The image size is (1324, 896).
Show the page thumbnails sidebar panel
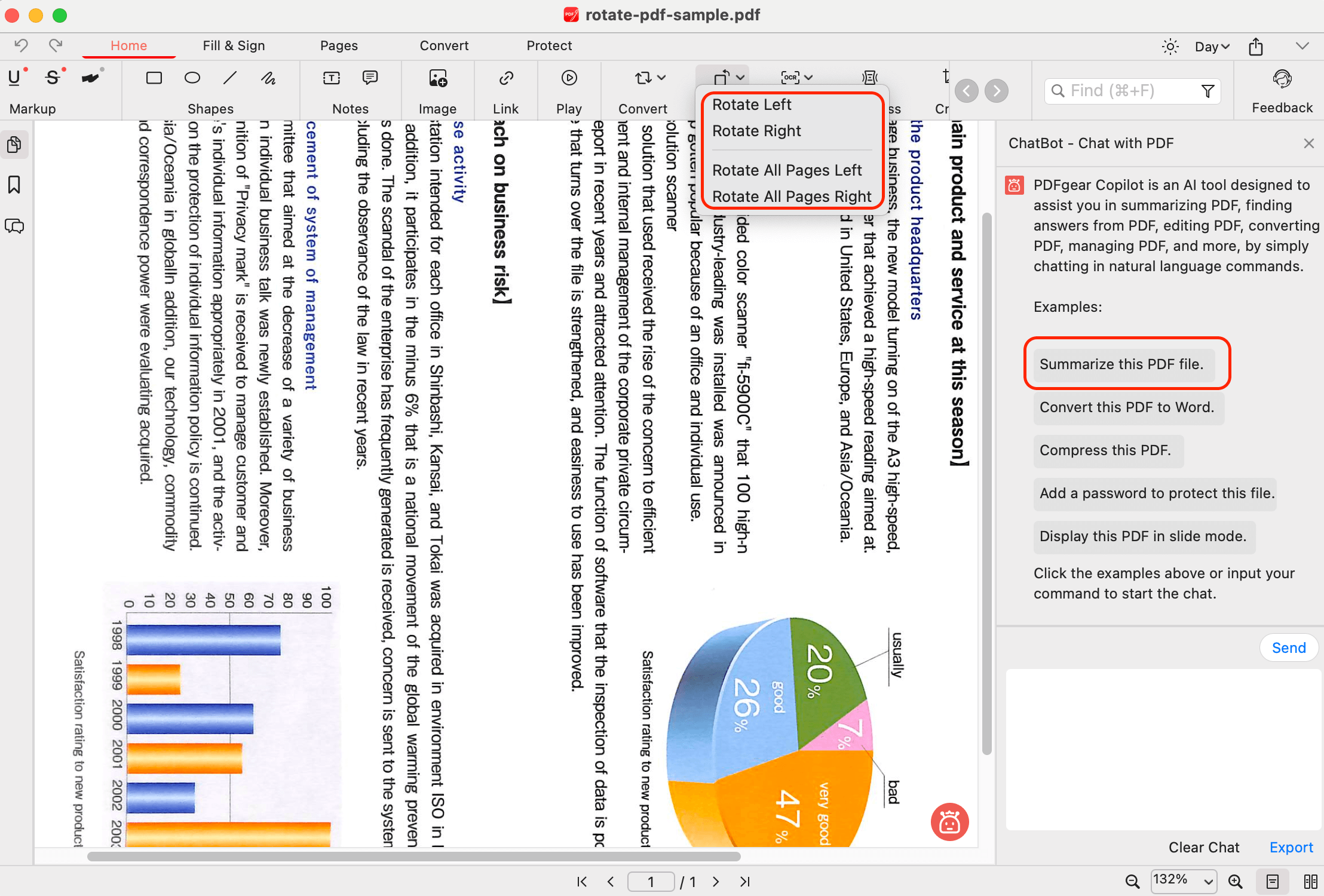[14, 144]
